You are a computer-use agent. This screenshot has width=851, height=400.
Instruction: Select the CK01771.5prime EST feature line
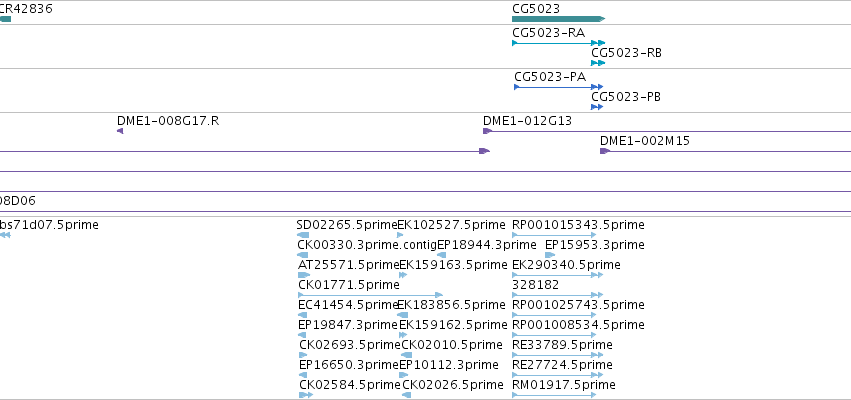(371, 295)
